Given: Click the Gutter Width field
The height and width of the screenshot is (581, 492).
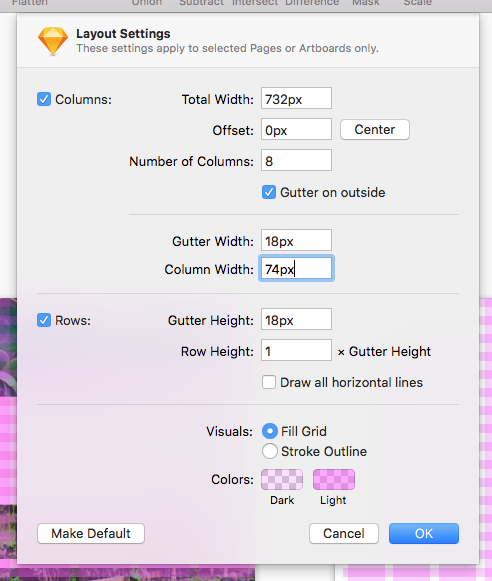Looking at the screenshot, I should [x=296, y=240].
